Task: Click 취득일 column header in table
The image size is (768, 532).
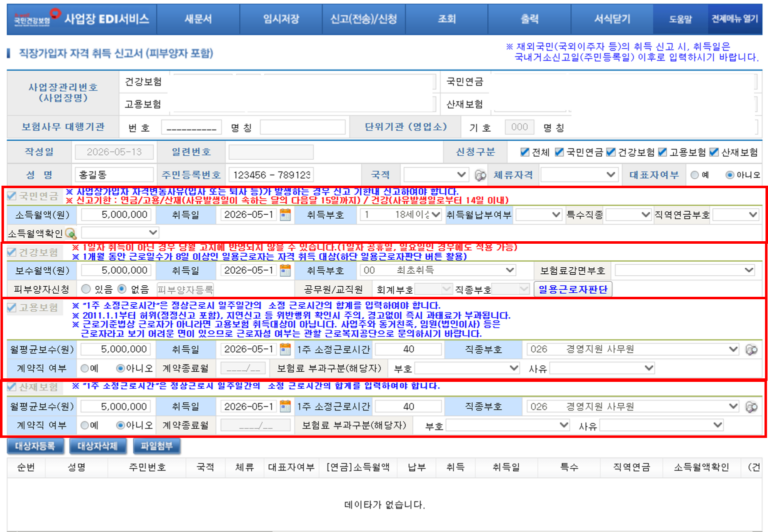Action: tap(506, 467)
